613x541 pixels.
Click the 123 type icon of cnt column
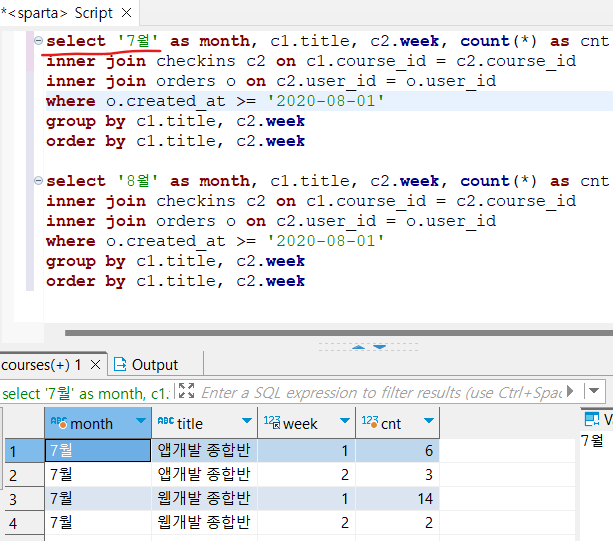click(369, 421)
